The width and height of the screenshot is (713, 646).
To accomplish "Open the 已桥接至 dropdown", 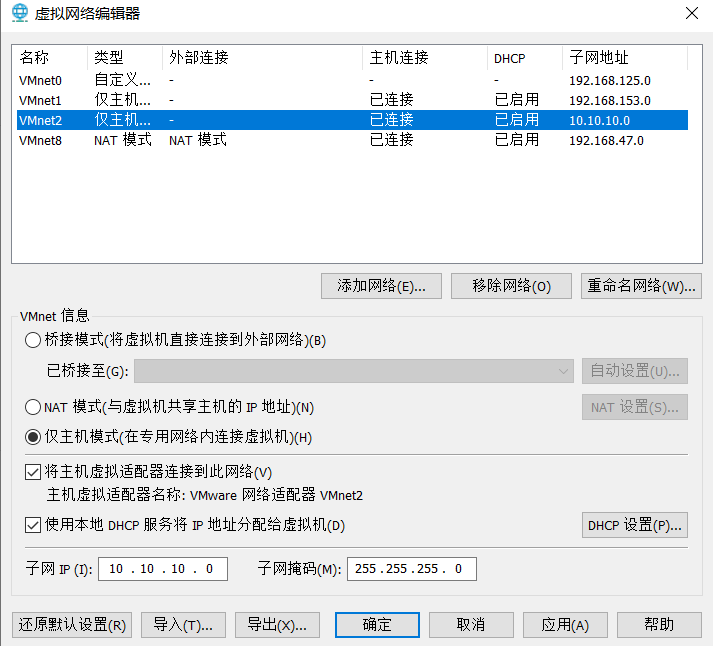I will 354,371.
